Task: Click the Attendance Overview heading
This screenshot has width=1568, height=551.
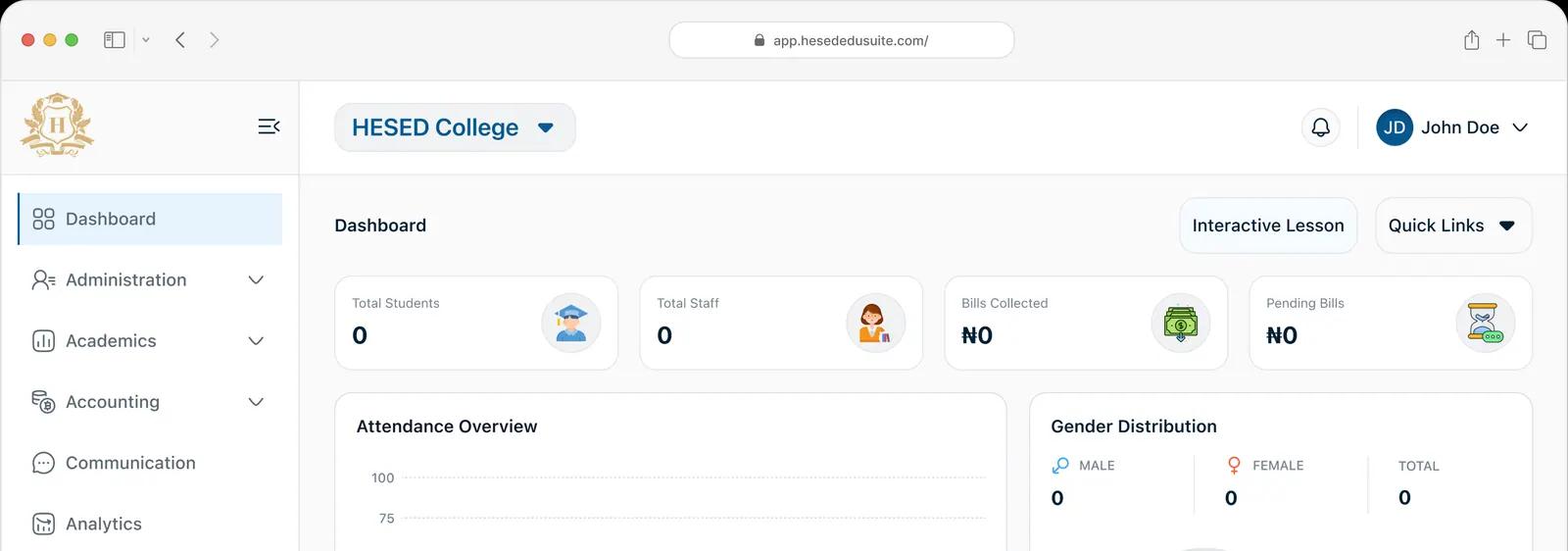Action: click(447, 426)
